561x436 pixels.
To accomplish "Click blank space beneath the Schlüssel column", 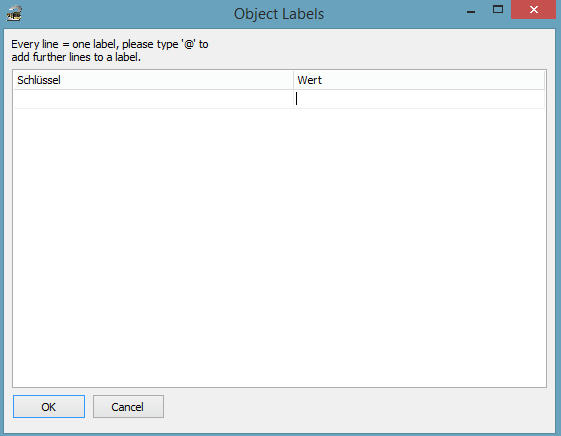I will click(x=153, y=247).
